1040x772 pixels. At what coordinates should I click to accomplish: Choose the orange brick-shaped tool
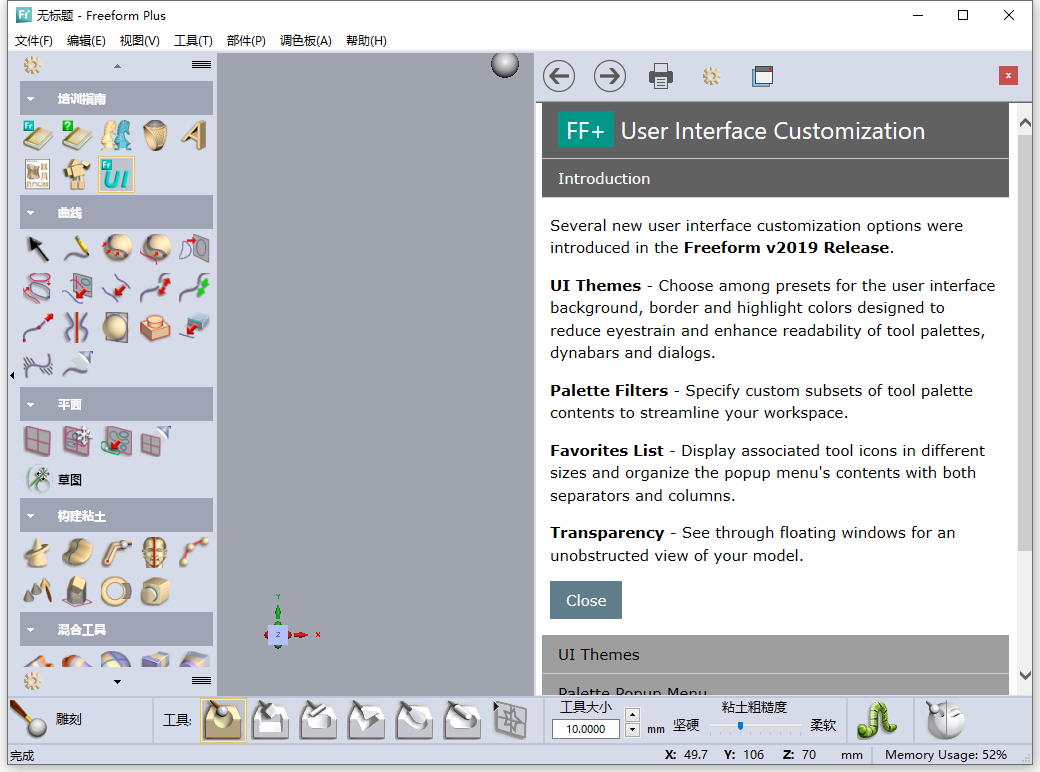[x=155, y=327]
